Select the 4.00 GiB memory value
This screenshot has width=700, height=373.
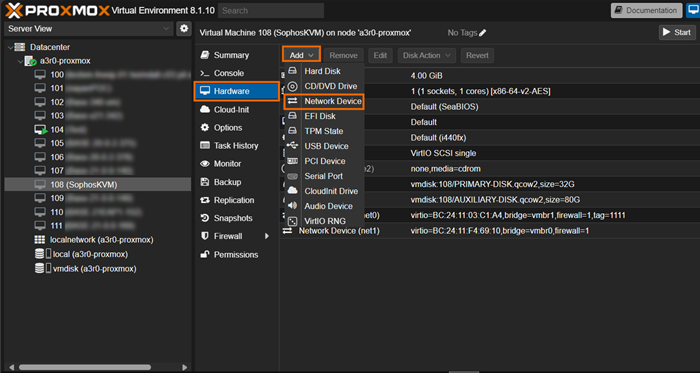427,76
